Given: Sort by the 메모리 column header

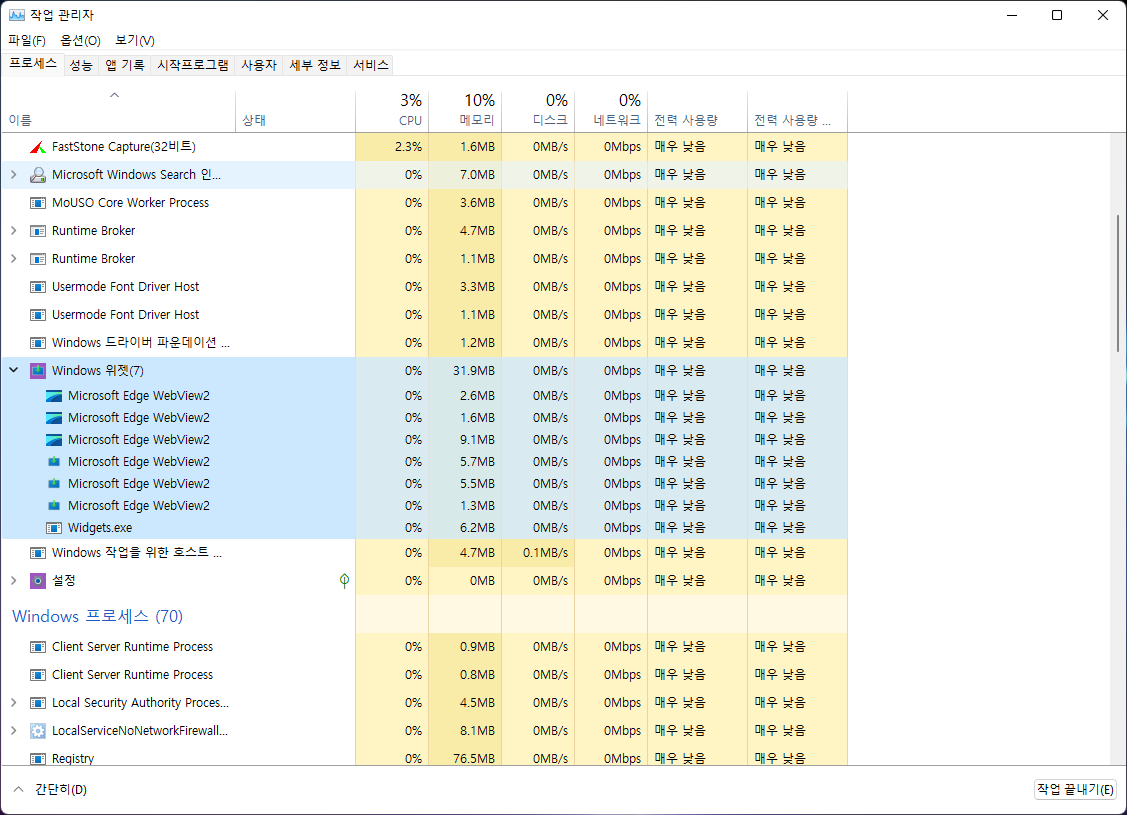Looking at the screenshot, I should [x=465, y=111].
